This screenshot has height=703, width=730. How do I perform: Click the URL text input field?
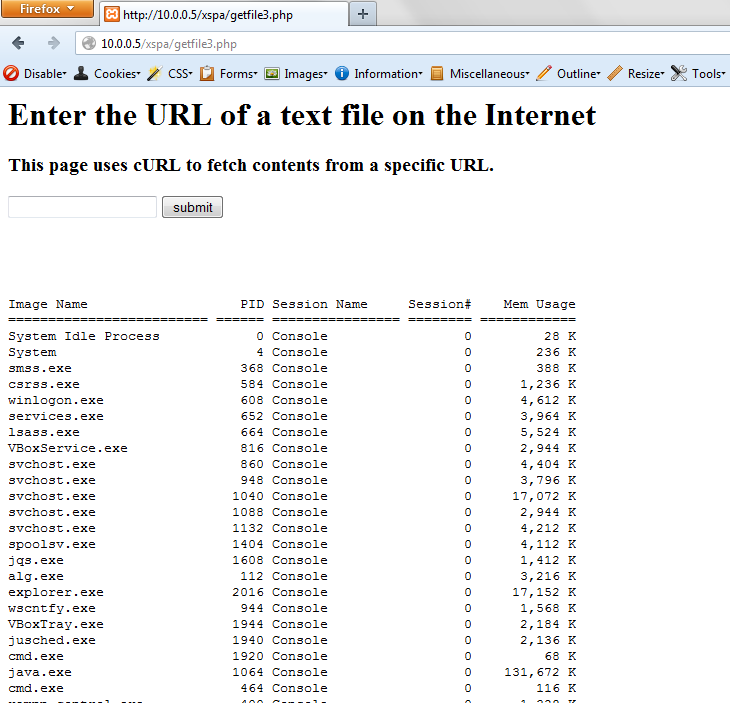(82, 207)
